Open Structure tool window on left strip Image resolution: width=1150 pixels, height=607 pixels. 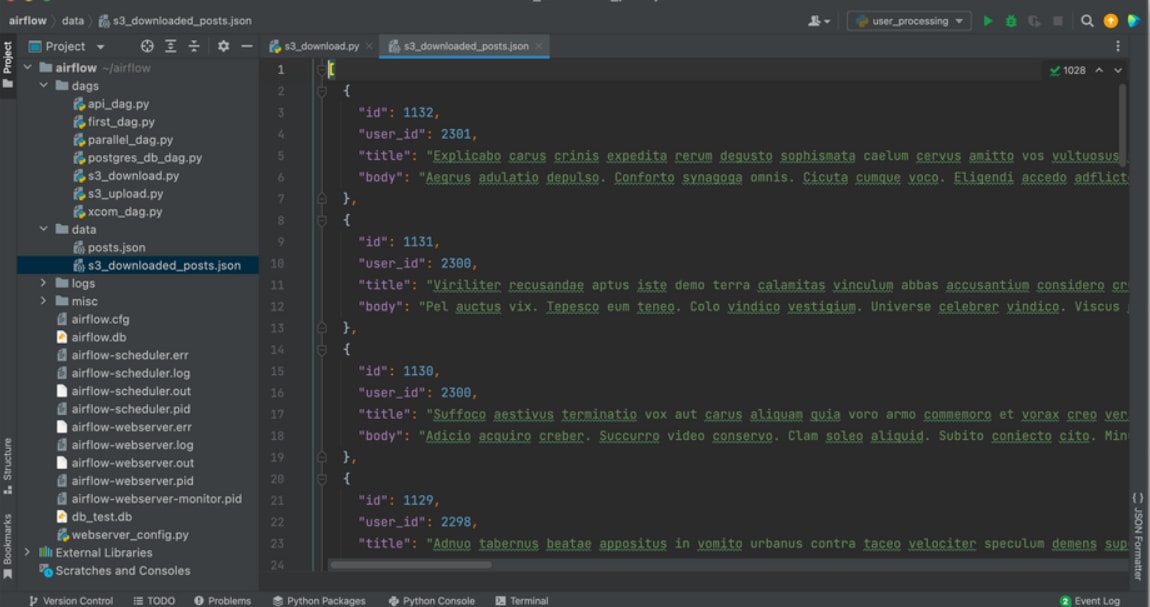[7, 466]
